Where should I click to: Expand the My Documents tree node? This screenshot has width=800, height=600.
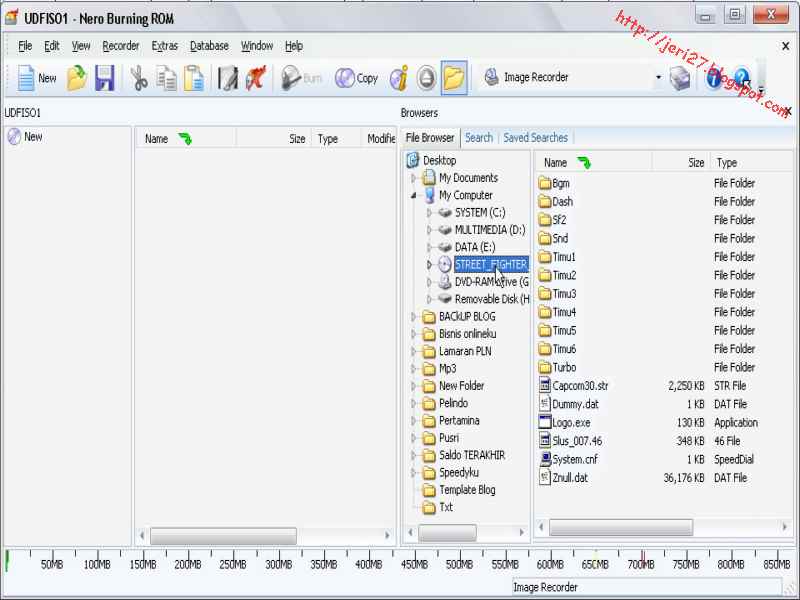(413, 178)
